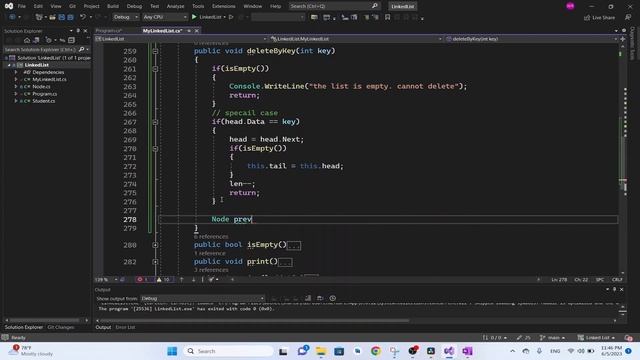
Task: Open the Build menu
Action: coord(113,6)
